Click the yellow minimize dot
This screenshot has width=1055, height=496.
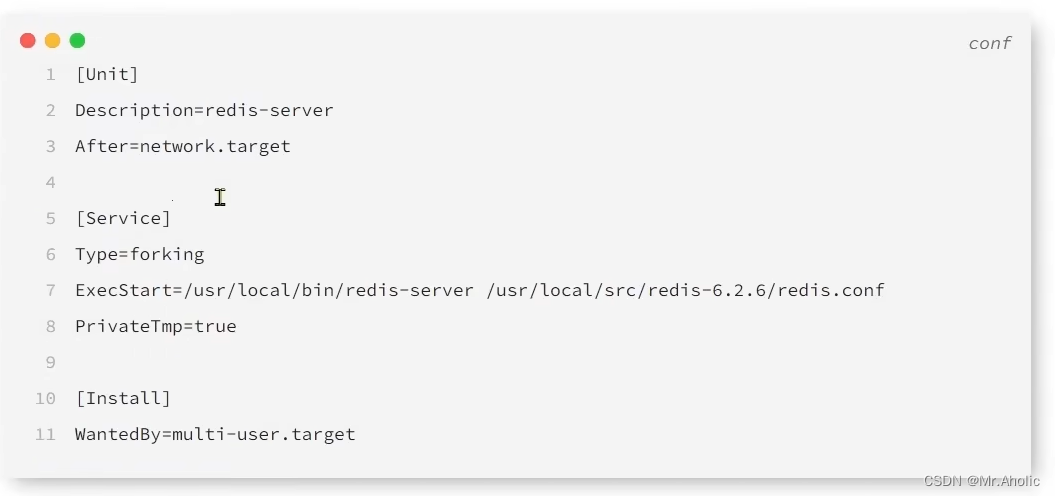(x=52, y=41)
